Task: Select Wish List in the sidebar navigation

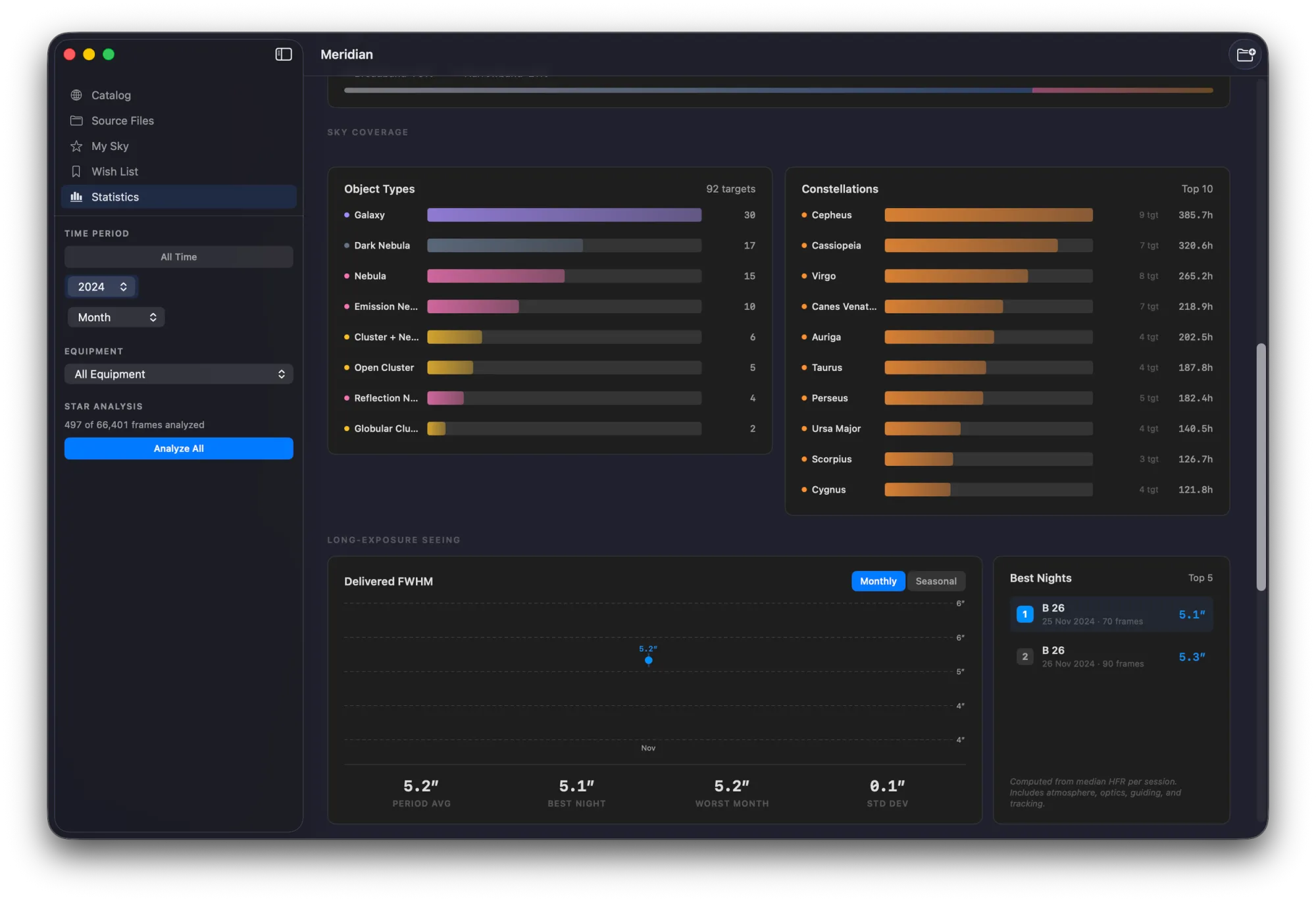Action: click(115, 171)
